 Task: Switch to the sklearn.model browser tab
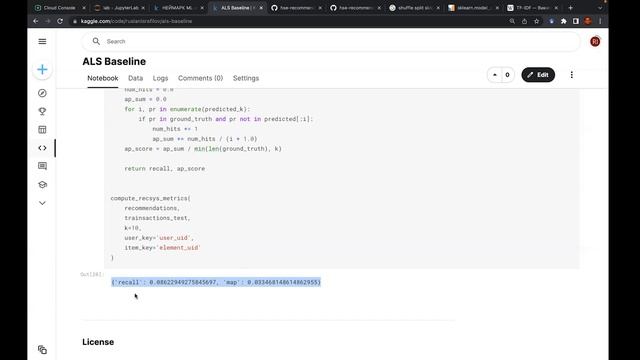(473, 8)
